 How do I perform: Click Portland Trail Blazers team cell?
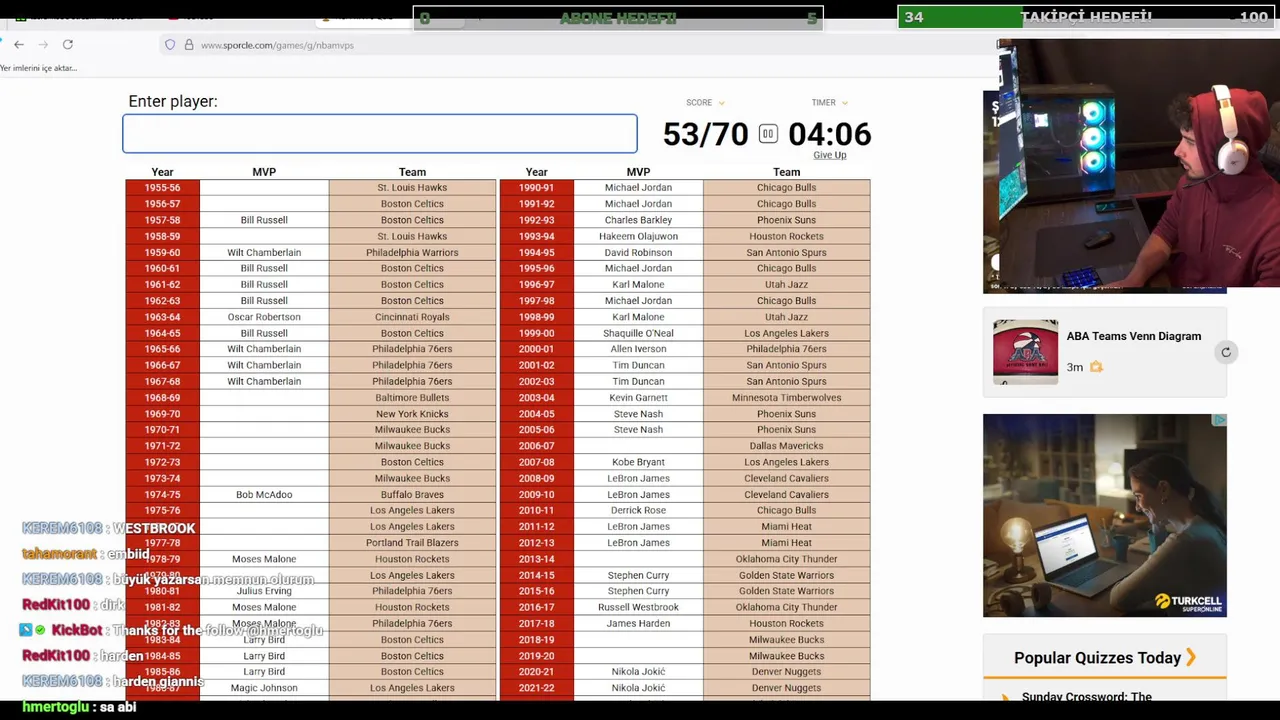(x=412, y=543)
